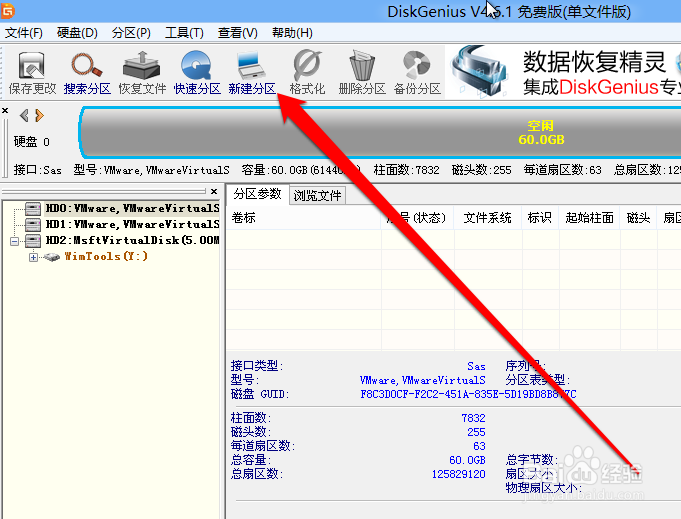
Task: Select the 删除分区 delete partition icon
Action: pos(362,73)
